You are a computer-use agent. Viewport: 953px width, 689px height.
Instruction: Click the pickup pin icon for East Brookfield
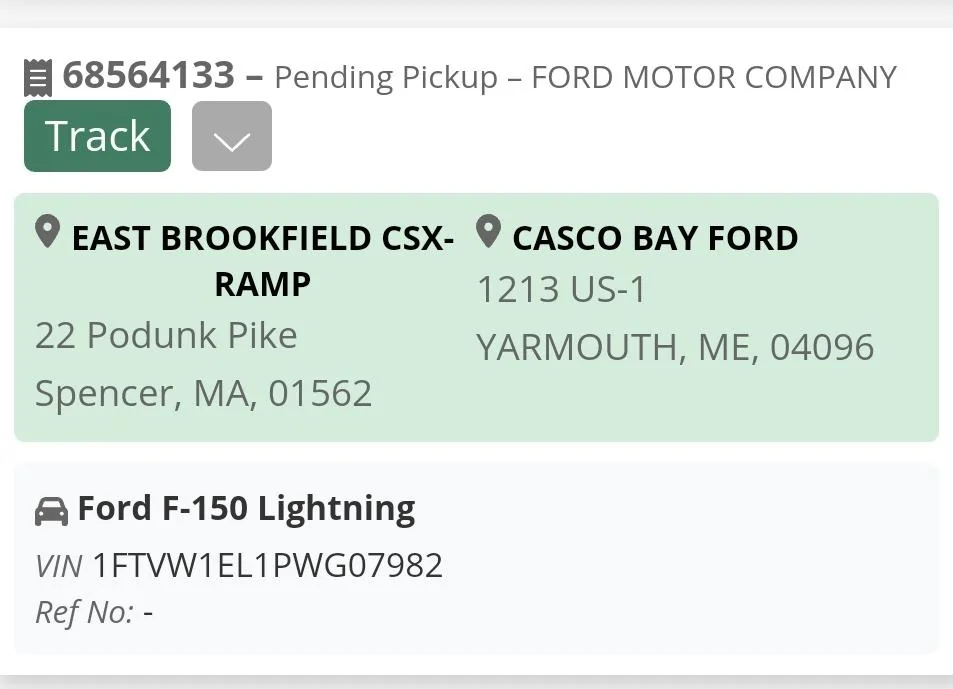[47, 233]
